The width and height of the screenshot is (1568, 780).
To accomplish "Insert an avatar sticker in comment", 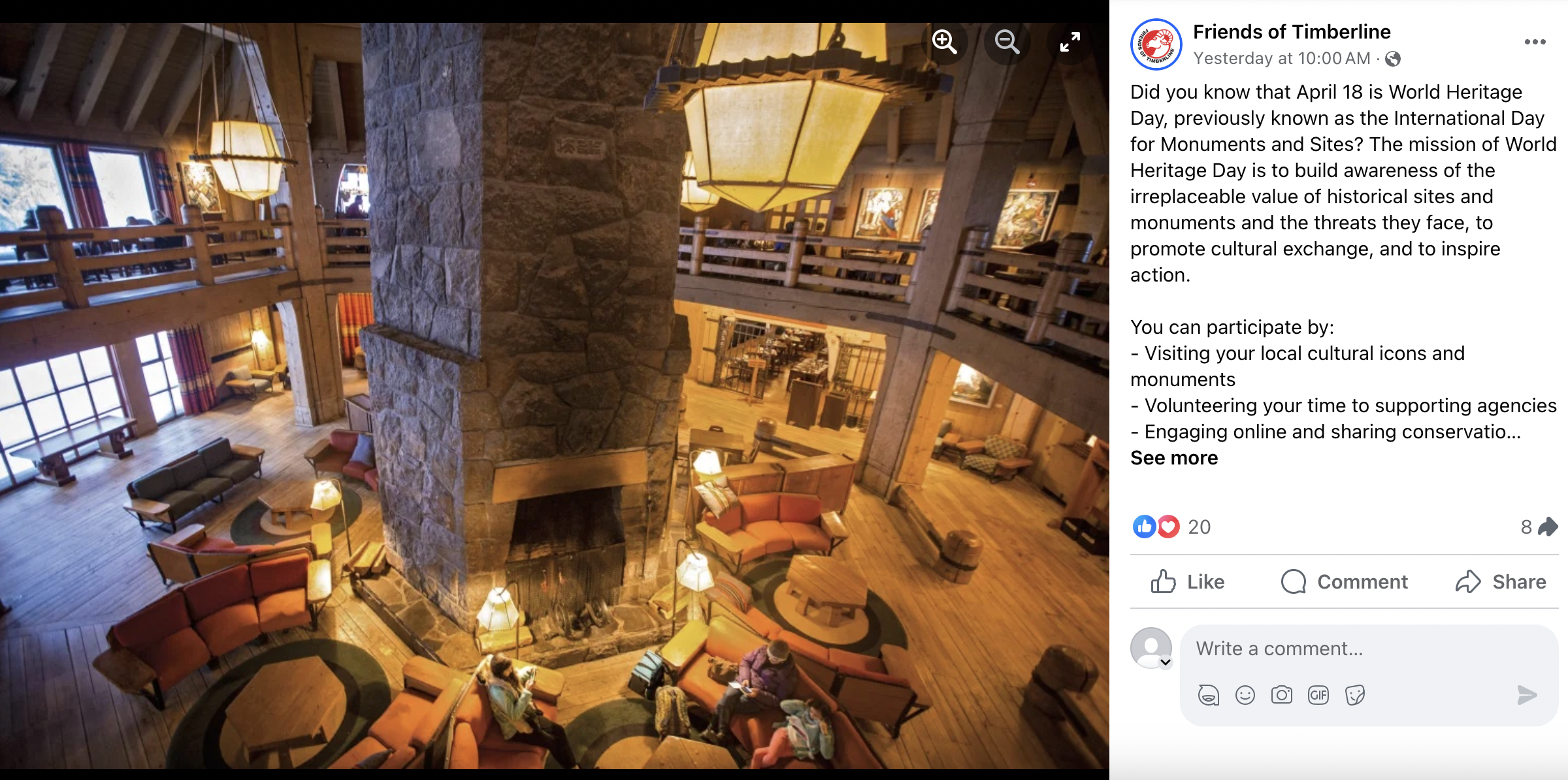I will coord(1208,695).
